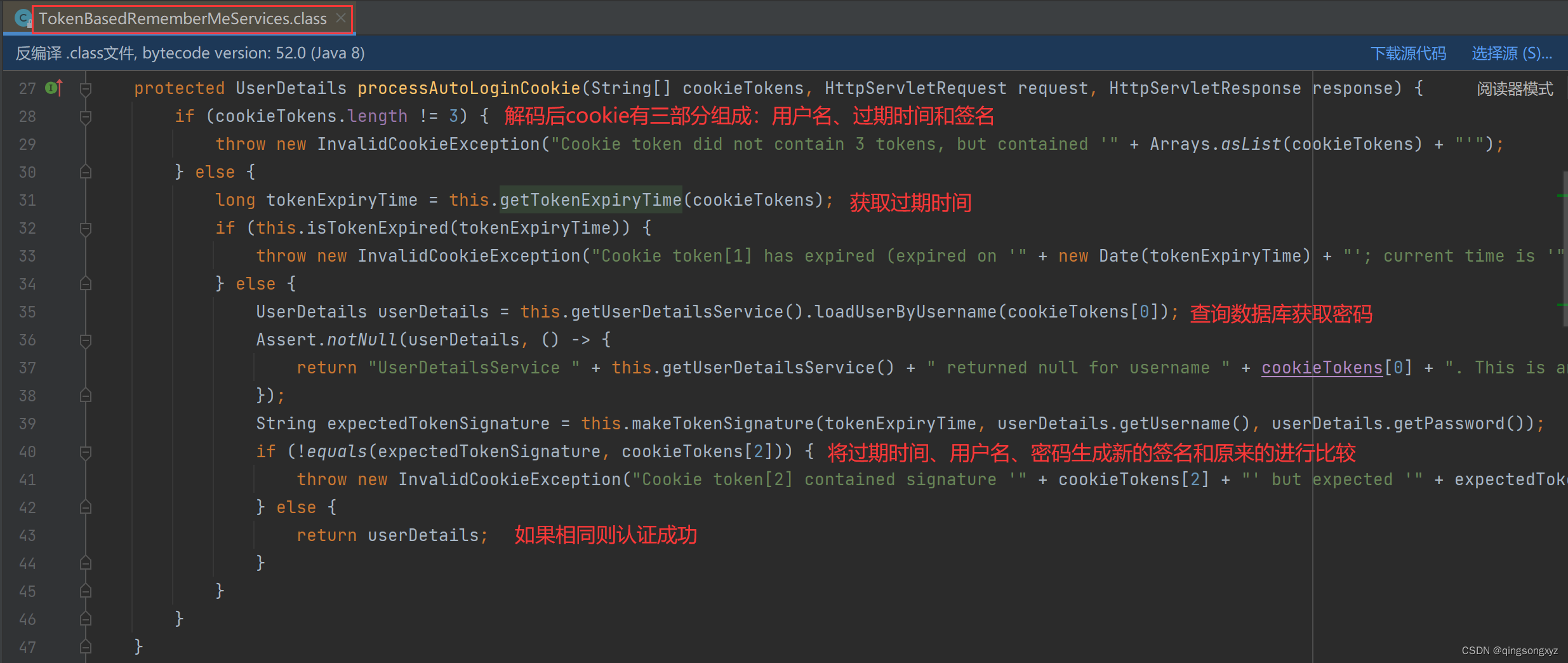Click the underlined cookieTokens on line 37
The width and height of the screenshot is (1568, 663).
click(1322, 368)
